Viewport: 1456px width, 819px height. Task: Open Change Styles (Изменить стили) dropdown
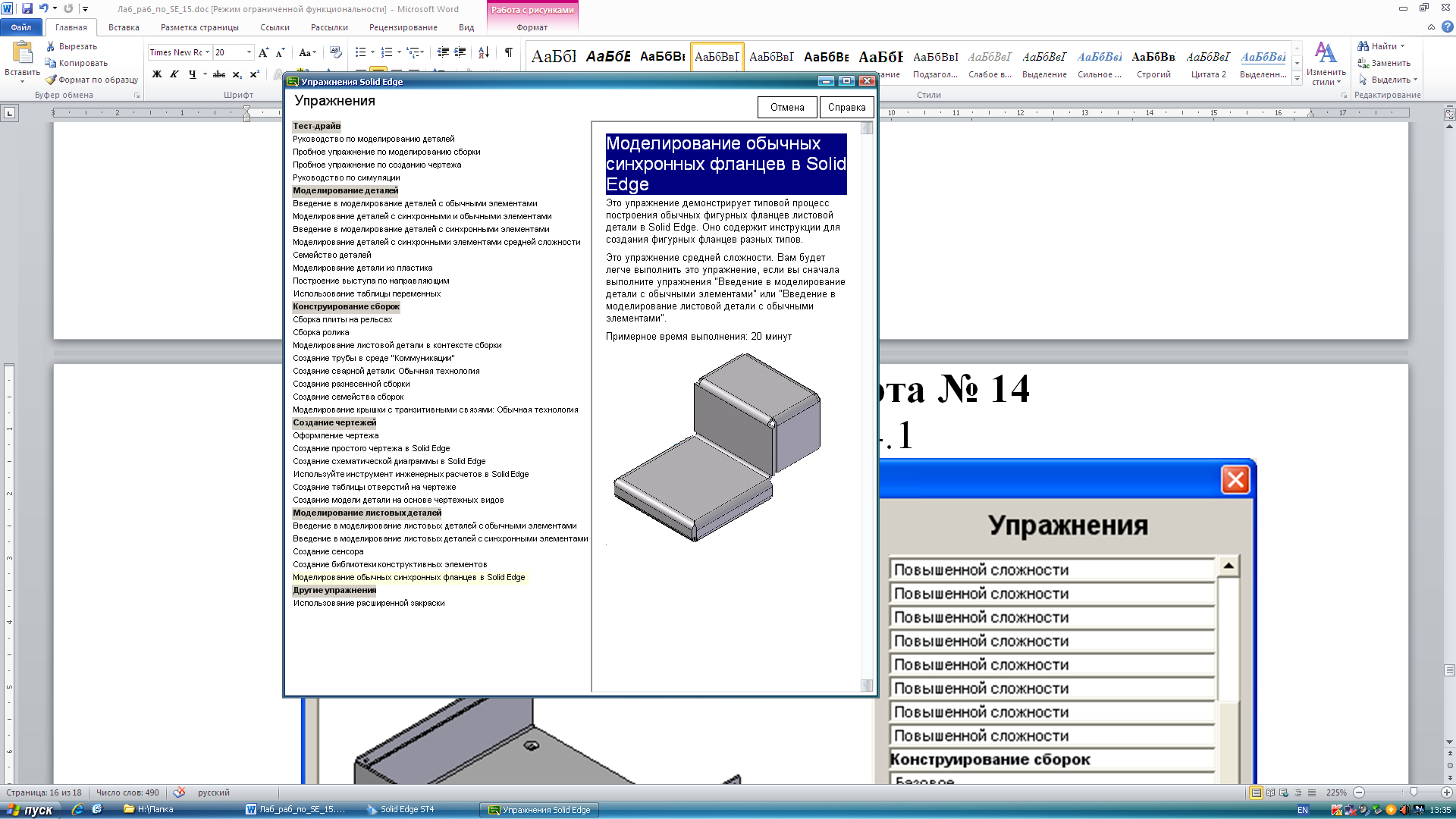(1326, 64)
